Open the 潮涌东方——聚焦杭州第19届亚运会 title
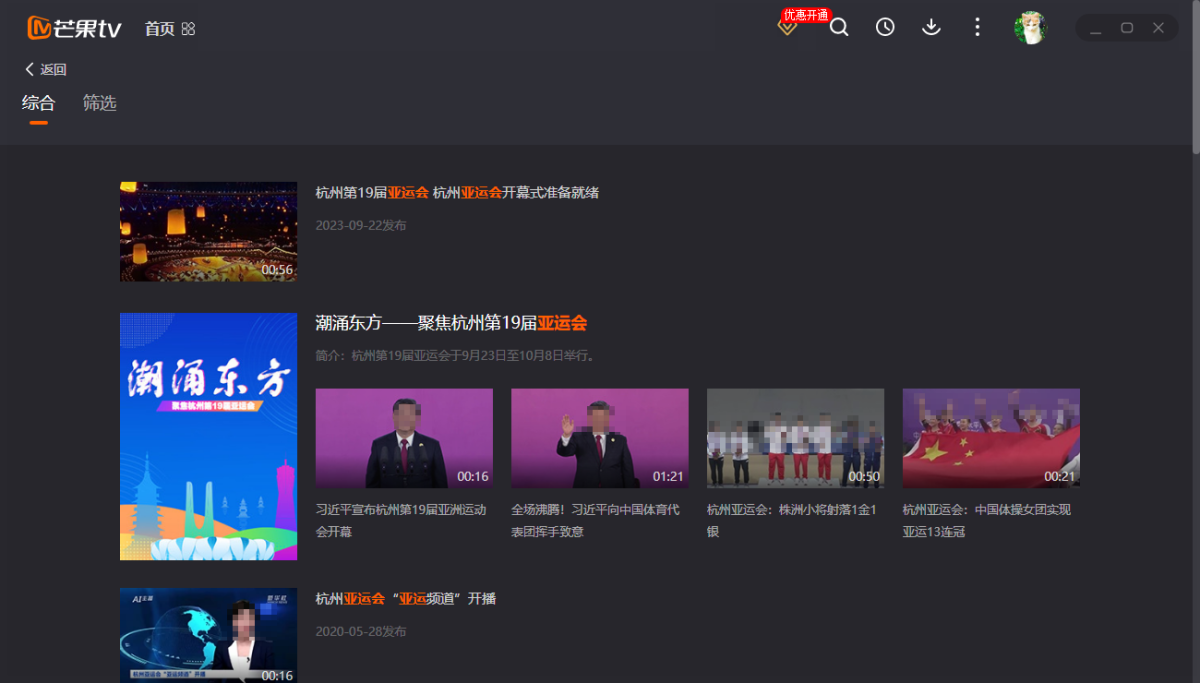This screenshot has height=683, width=1200. point(451,323)
